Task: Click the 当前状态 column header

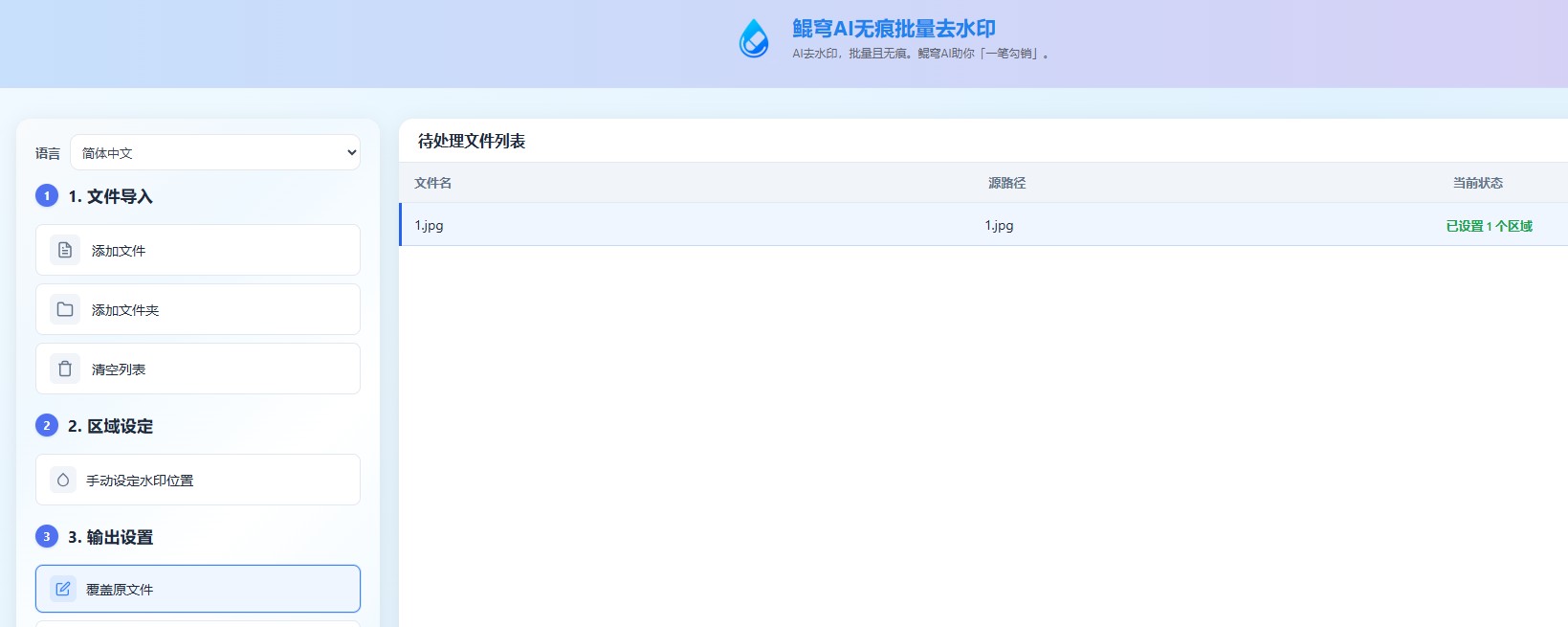Action: click(1478, 183)
